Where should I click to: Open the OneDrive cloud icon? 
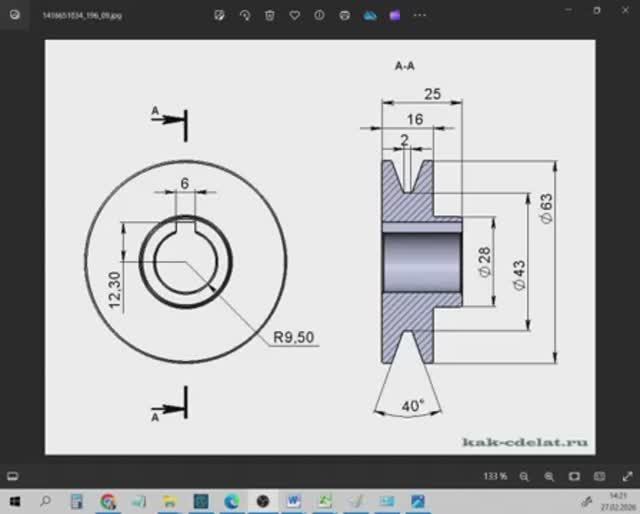370,16
